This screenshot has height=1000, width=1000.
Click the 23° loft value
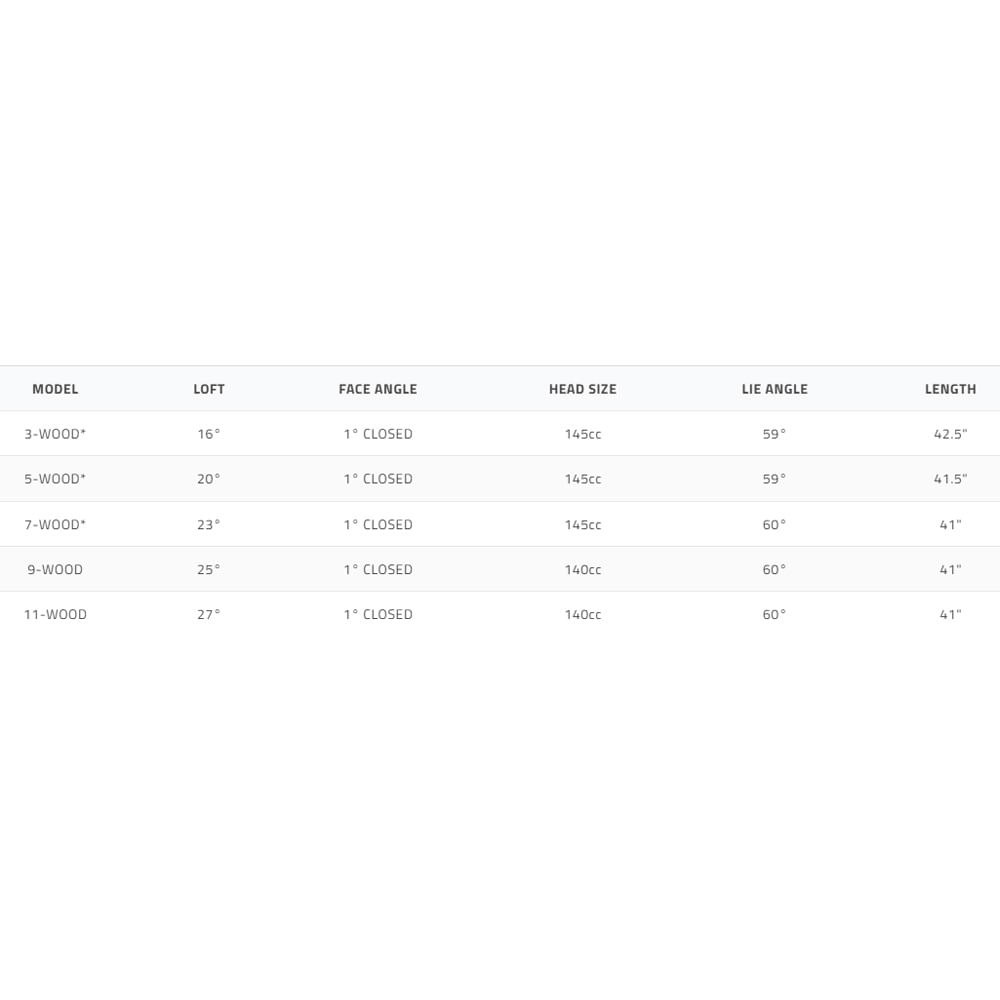click(209, 524)
